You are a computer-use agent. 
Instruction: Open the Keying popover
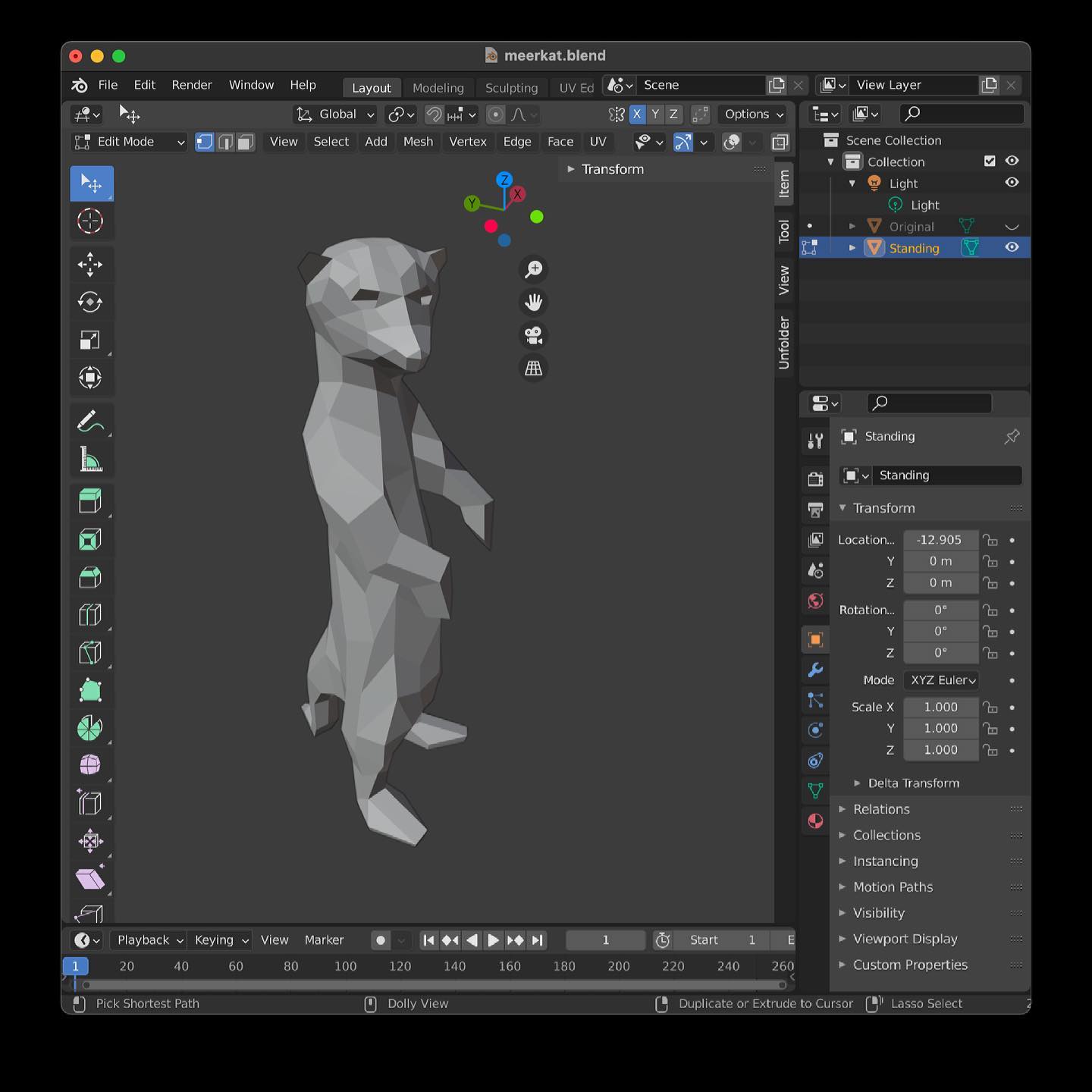coord(221,940)
